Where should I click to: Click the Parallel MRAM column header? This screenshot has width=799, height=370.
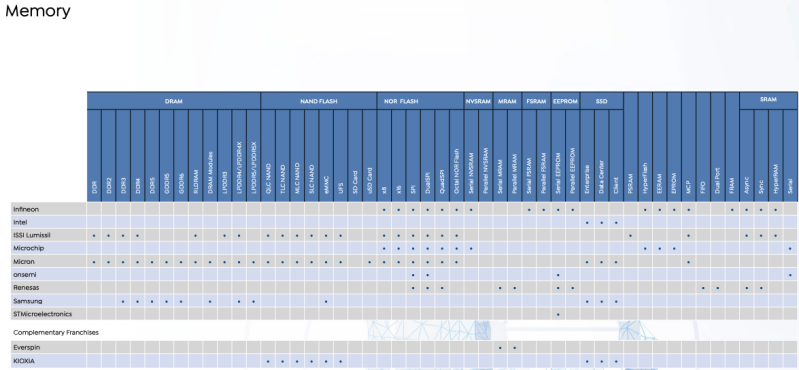click(x=515, y=155)
